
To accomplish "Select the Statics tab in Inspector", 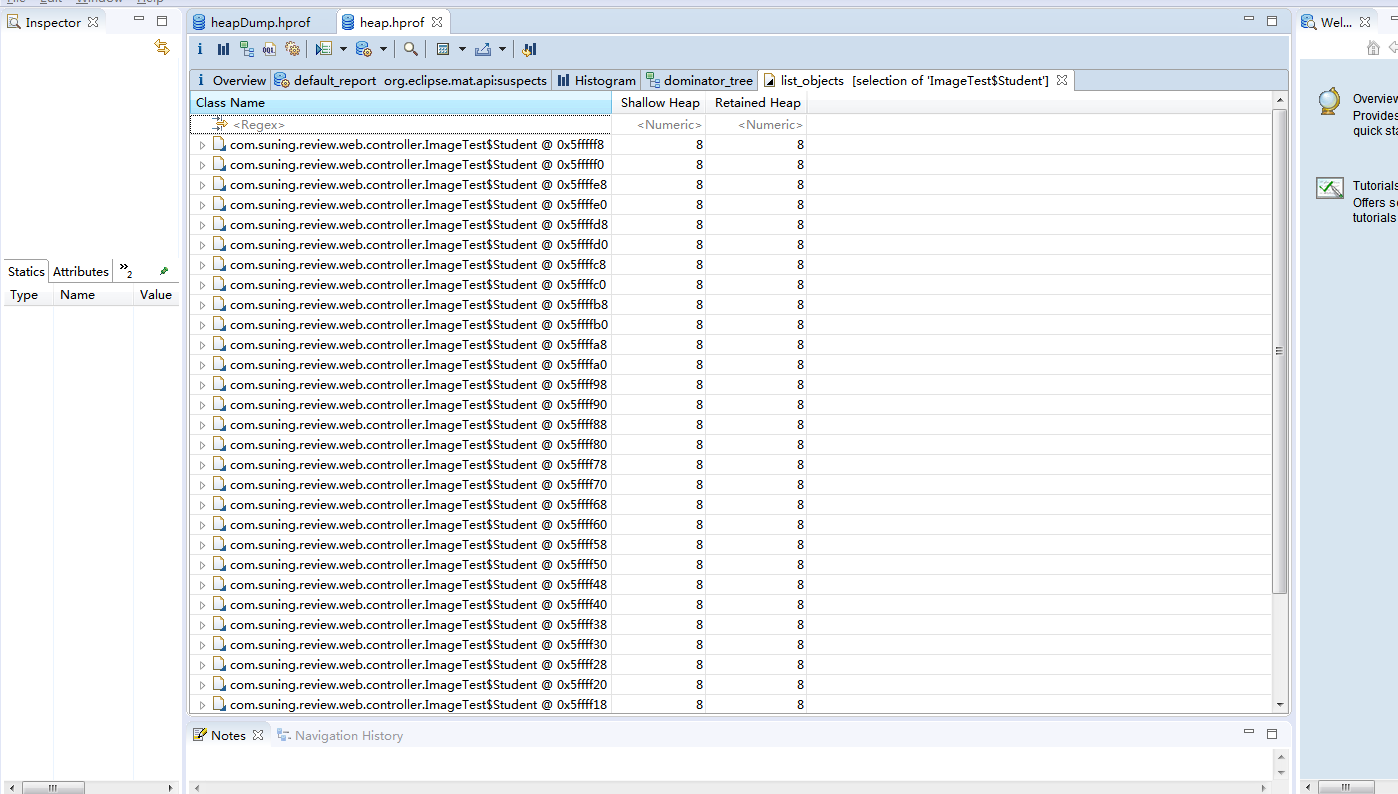I will (26, 271).
